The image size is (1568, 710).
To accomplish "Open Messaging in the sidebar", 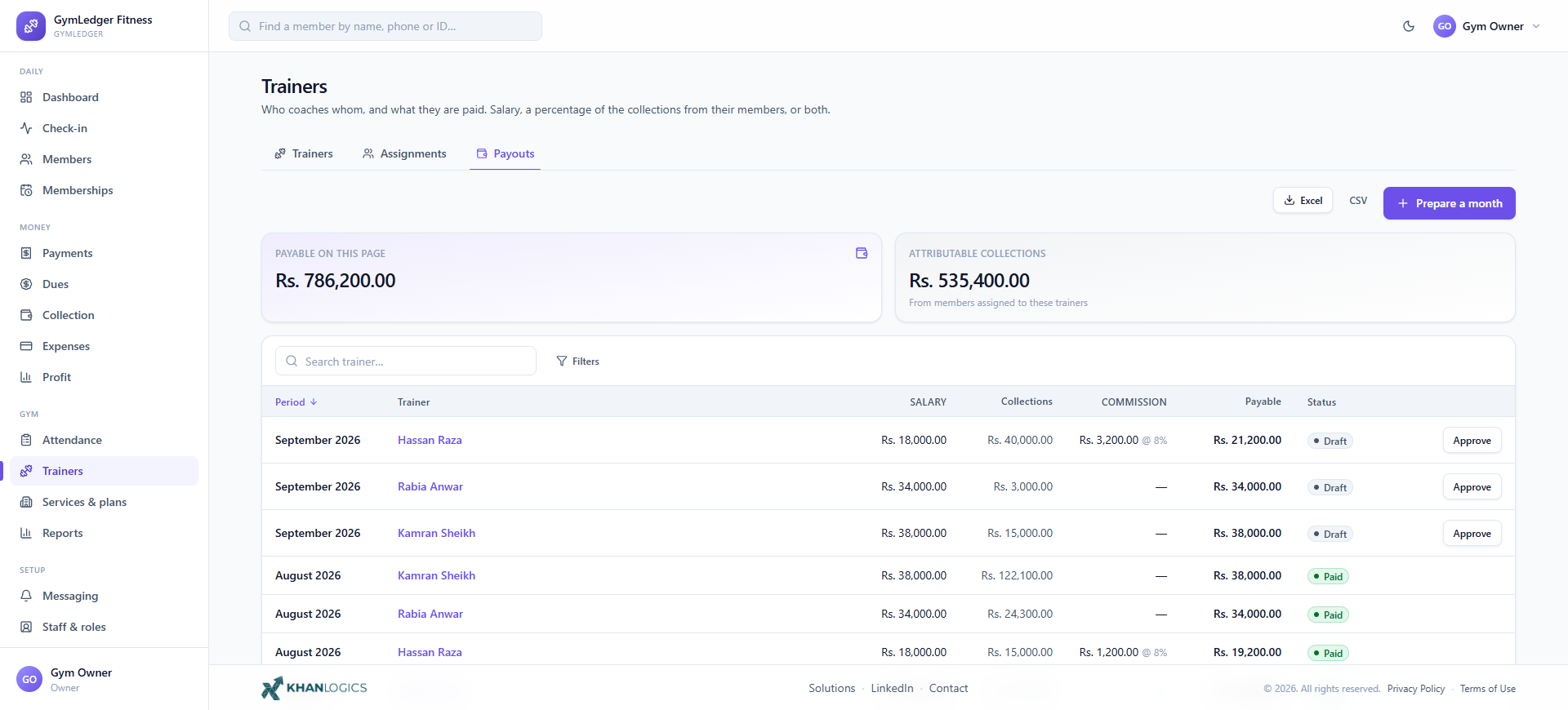I will (104, 596).
